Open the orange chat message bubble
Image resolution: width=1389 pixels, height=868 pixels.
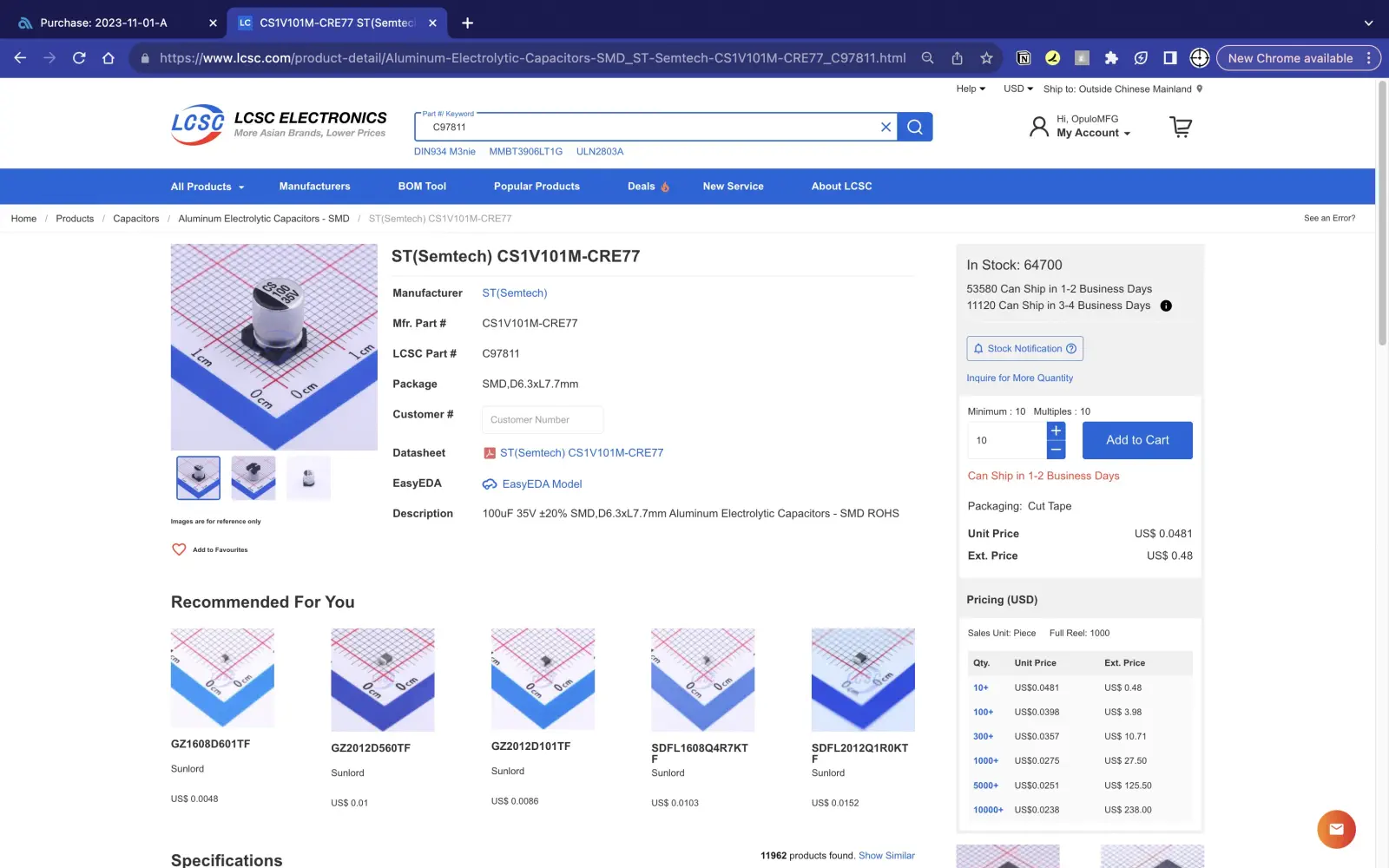[x=1336, y=829]
